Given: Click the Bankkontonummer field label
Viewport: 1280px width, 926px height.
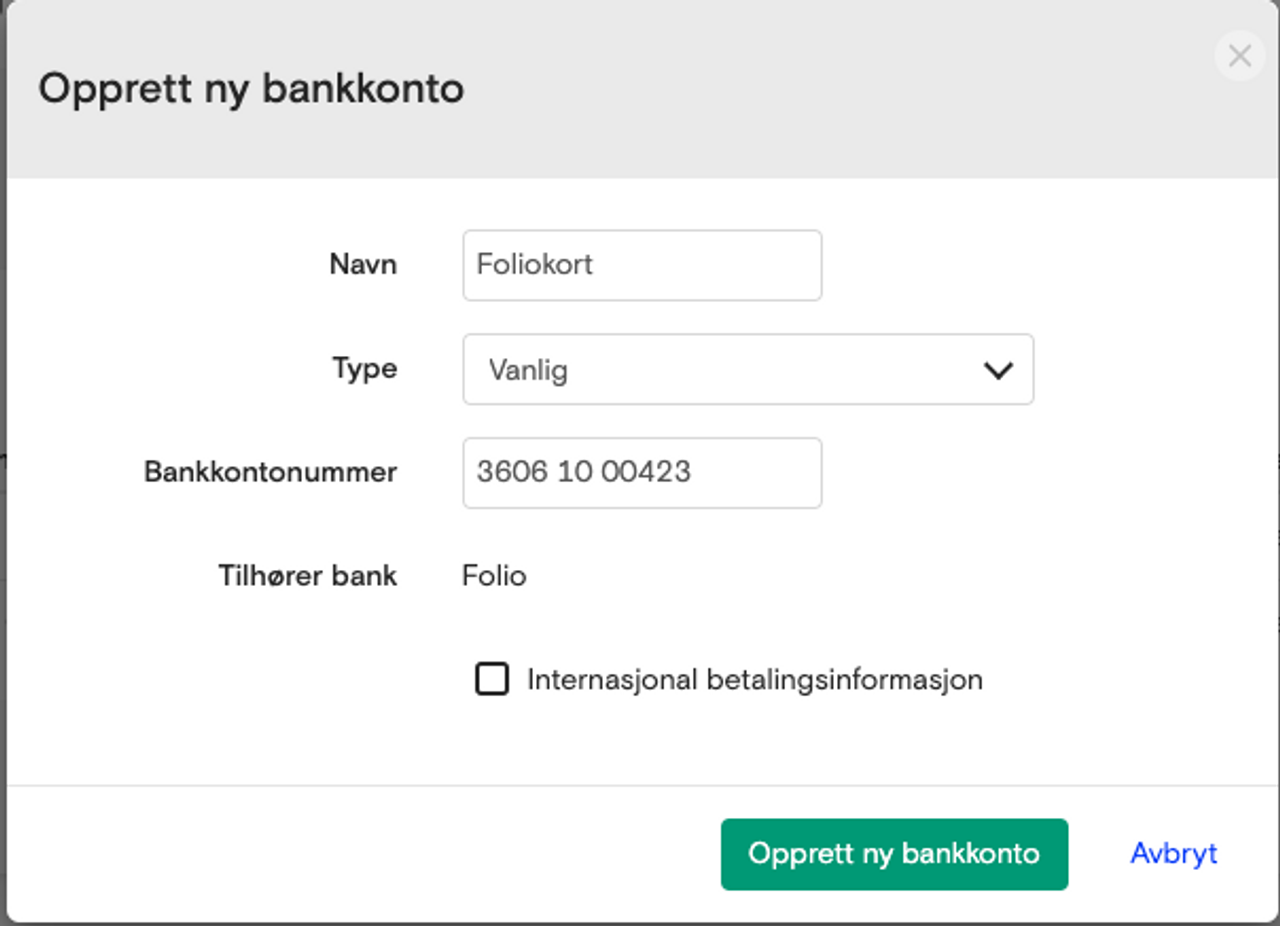Looking at the screenshot, I should tap(271, 471).
